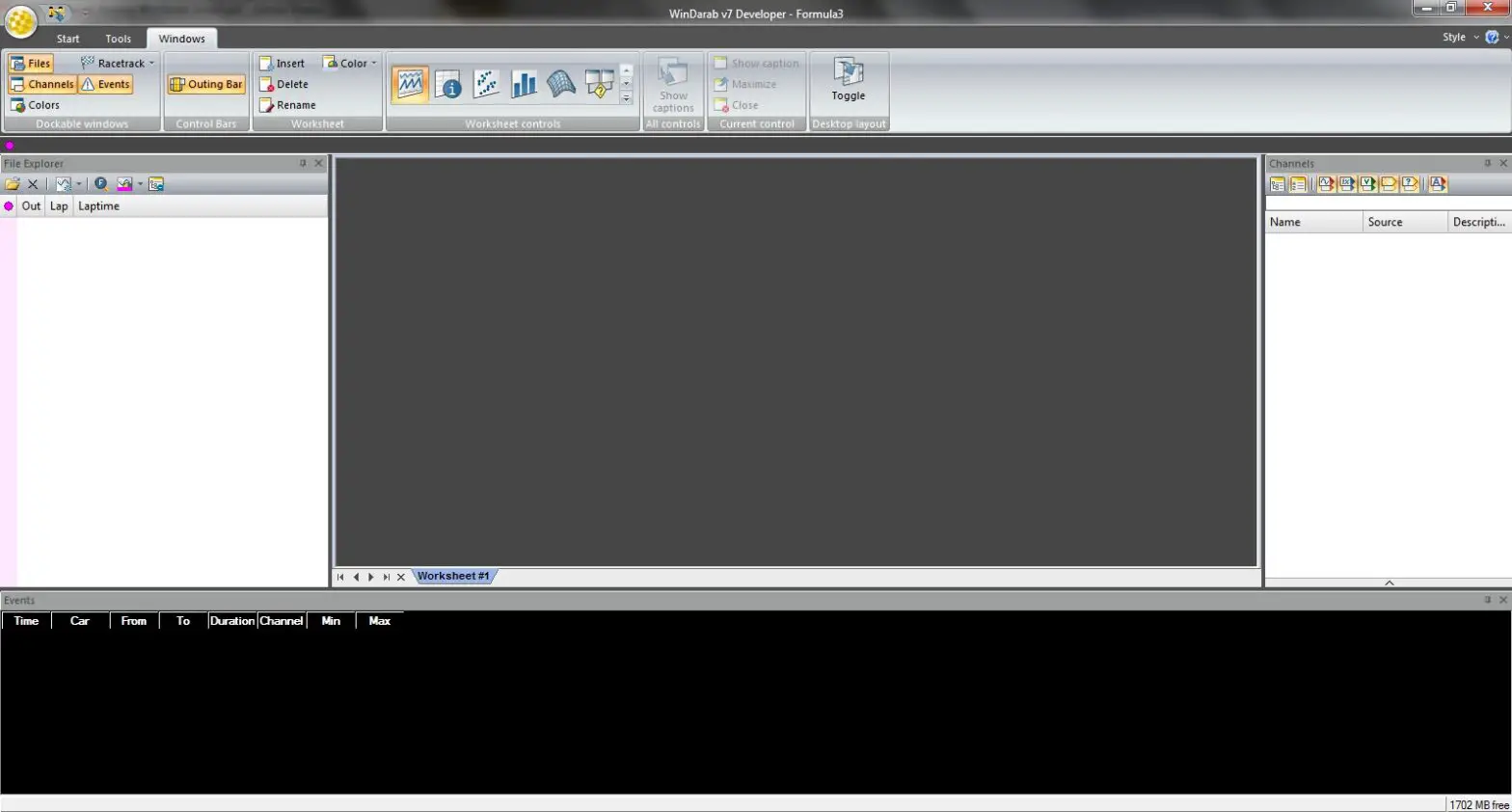Viewport: 1512px width, 812px height.
Task: Select the info table worksheet control
Action: pyautogui.click(x=448, y=84)
